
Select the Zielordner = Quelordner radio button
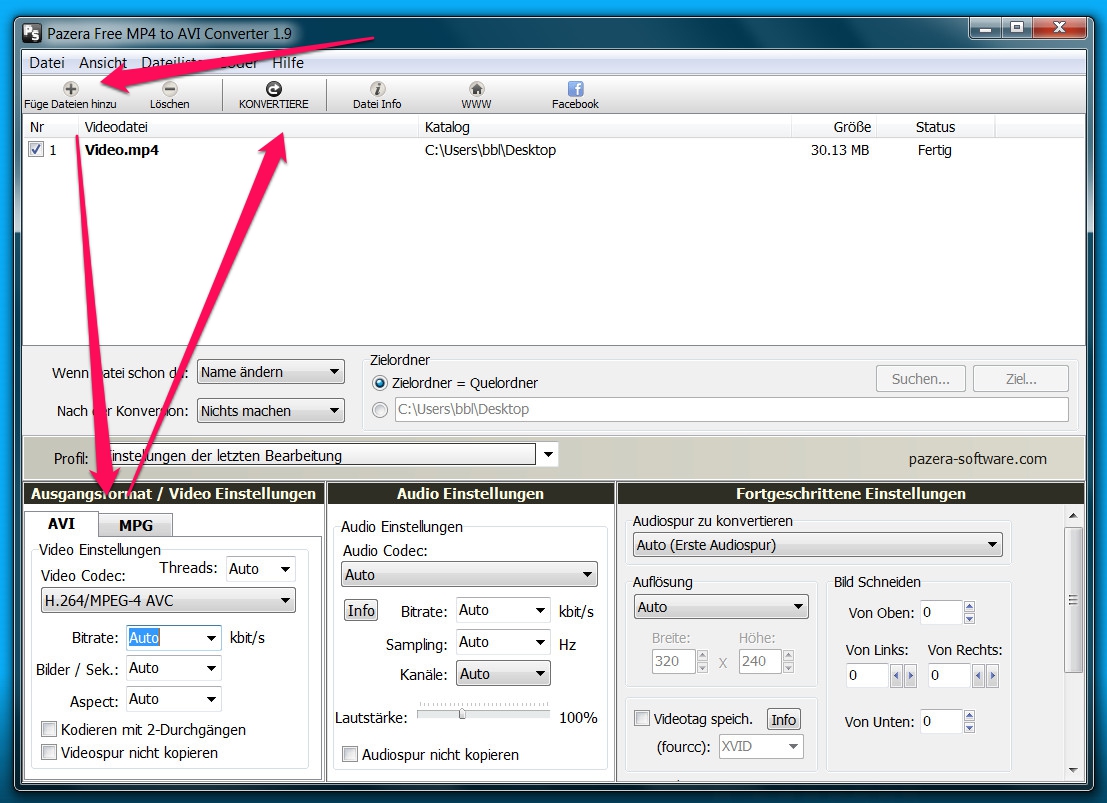380,383
